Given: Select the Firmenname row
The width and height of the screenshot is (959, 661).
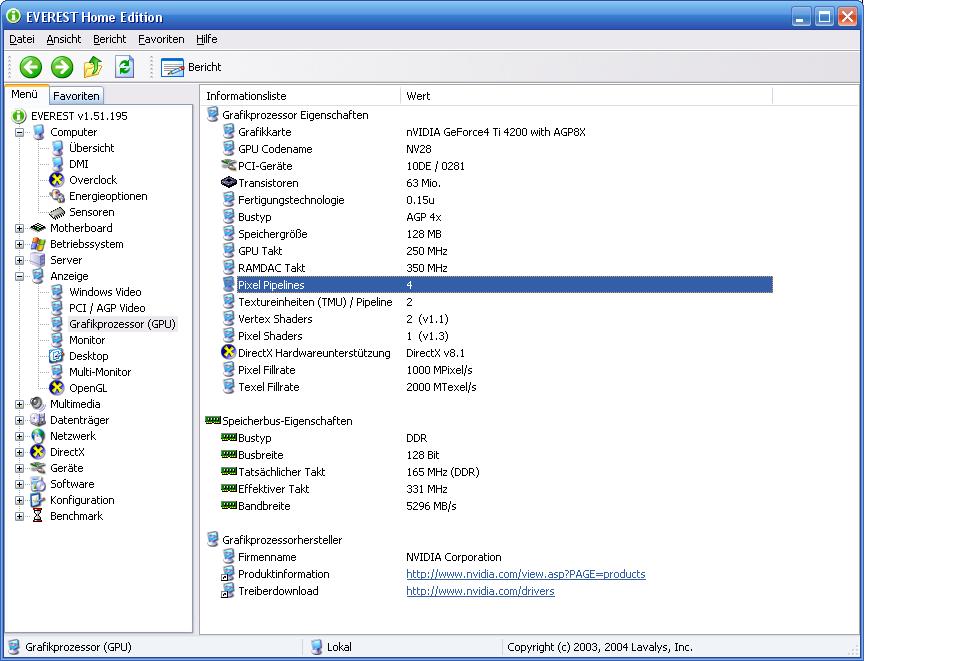Looking at the screenshot, I should tap(497, 557).
